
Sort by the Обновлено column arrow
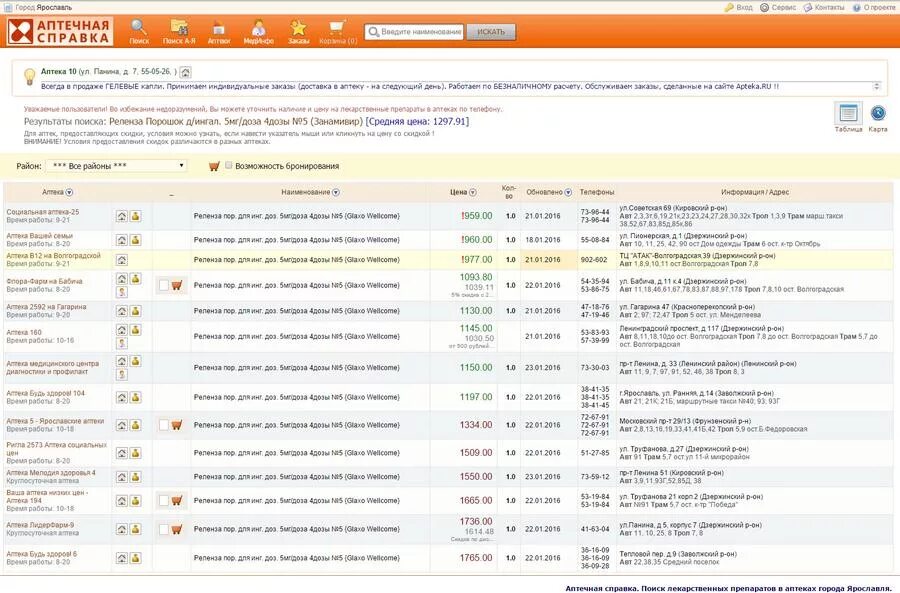[x=568, y=192]
